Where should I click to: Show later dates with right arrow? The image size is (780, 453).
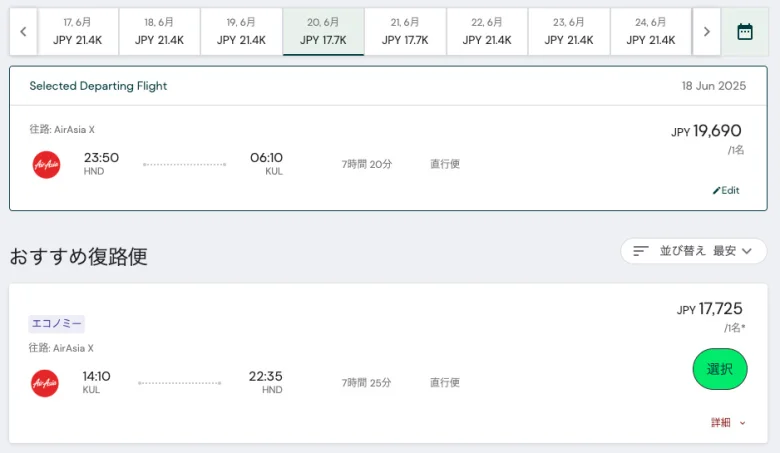click(x=706, y=32)
